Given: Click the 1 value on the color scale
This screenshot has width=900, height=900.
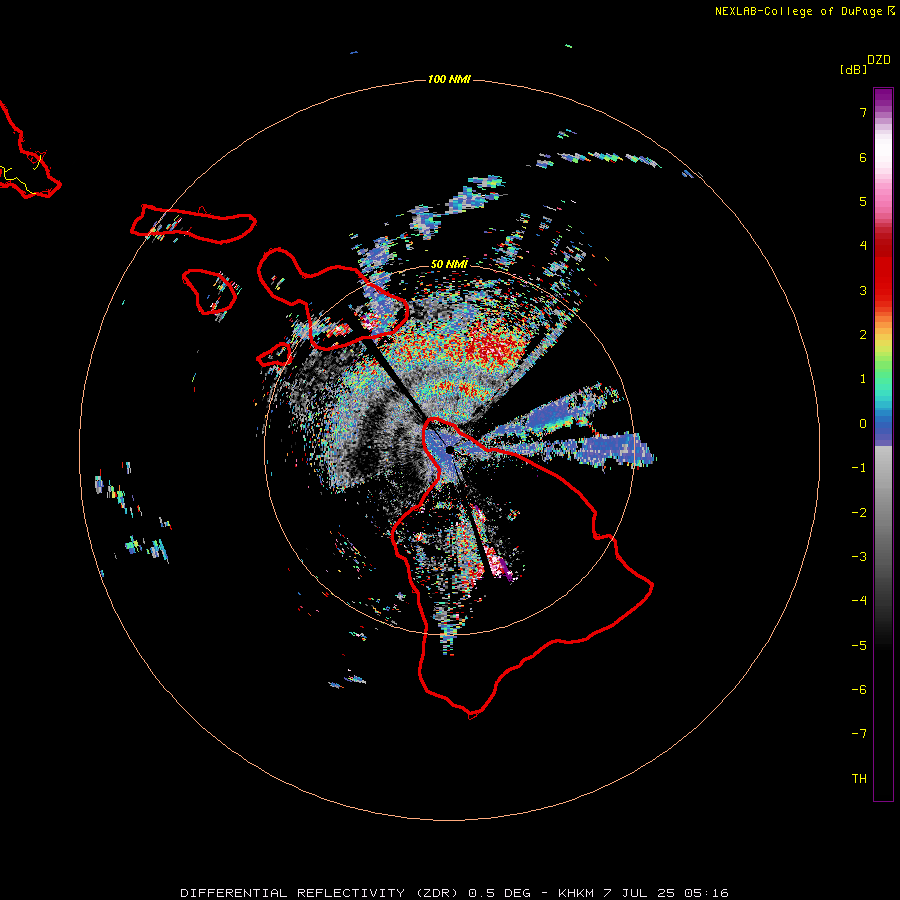Looking at the screenshot, I should pos(863,379).
